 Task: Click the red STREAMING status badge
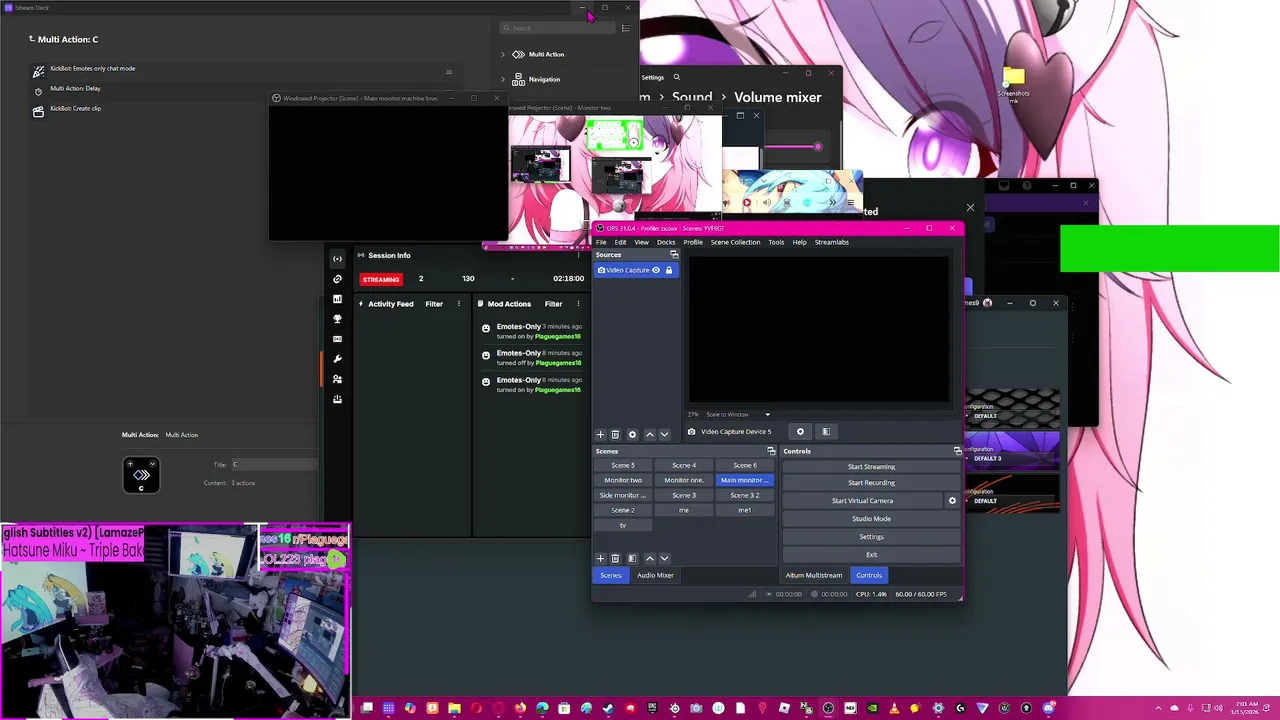click(380, 279)
